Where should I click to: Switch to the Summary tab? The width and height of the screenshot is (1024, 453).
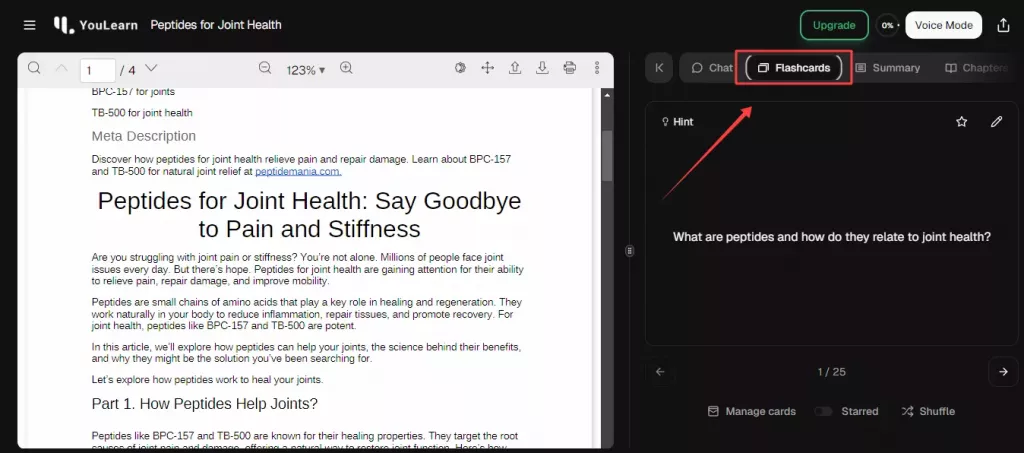coord(888,68)
